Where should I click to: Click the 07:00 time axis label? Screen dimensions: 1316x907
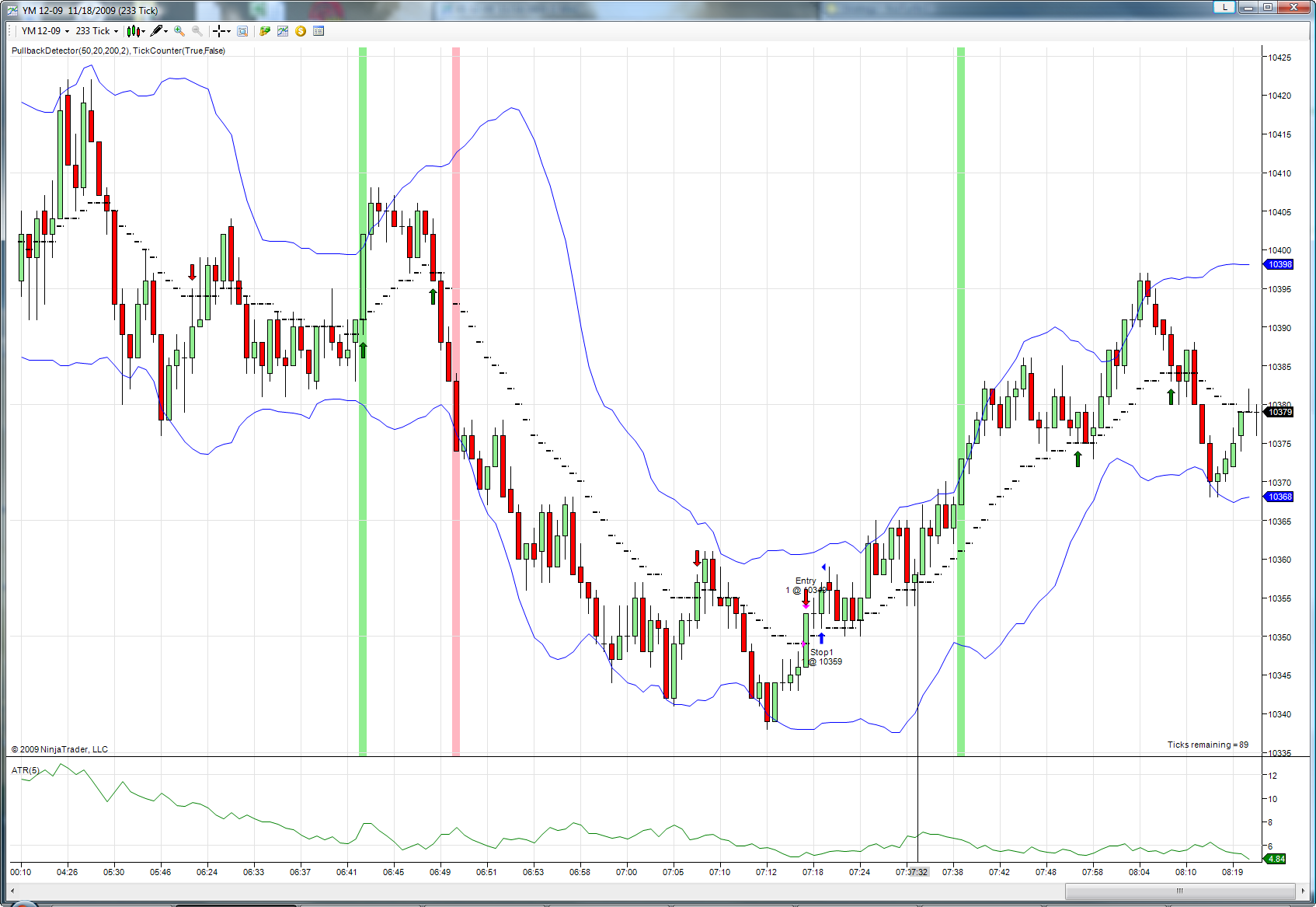click(627, 872)
